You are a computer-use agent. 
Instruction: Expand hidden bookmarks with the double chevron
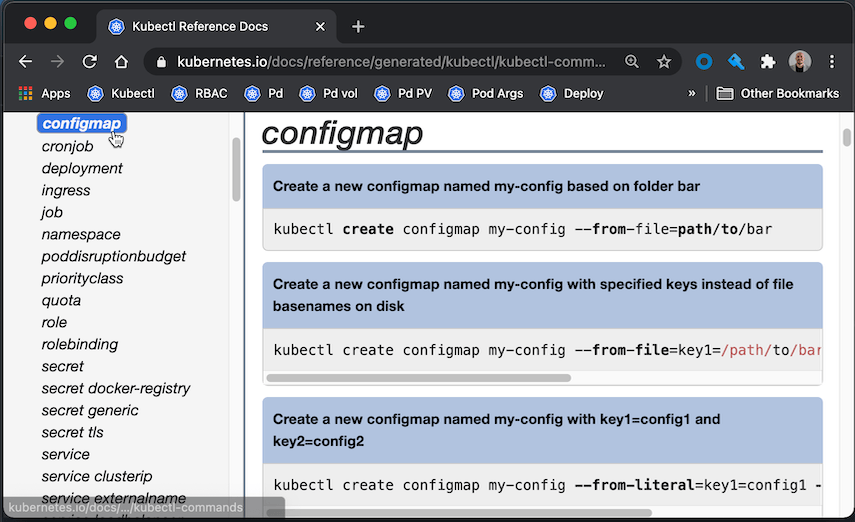pos(691,93)
